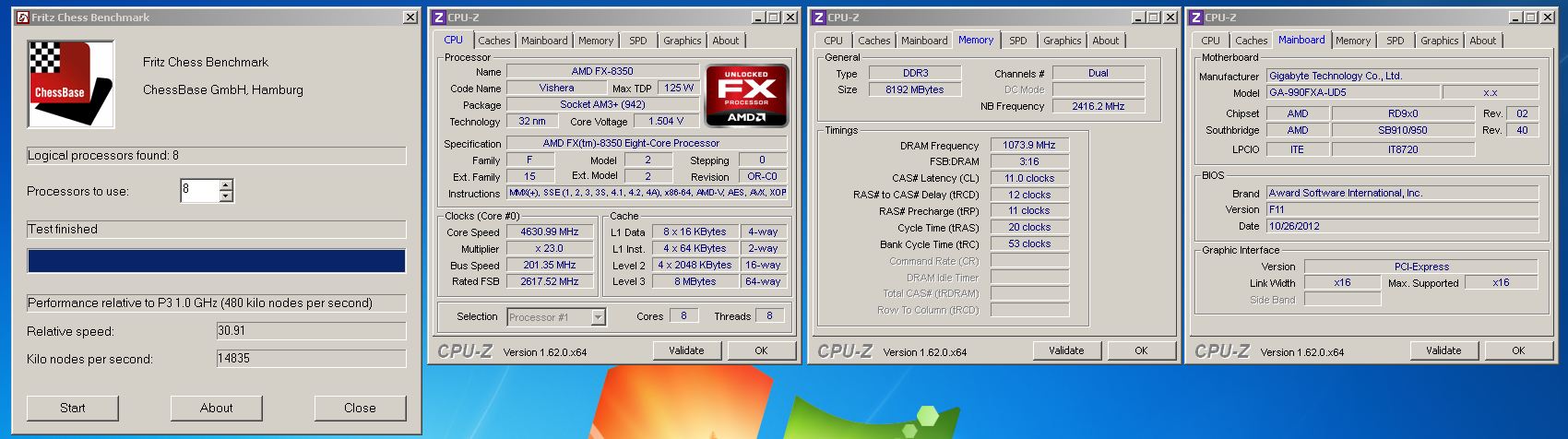Screen dimensions: 1568x439
Task: Open SPD tab in Memory CPU-Z window
Action: [x=1017, y=41]
